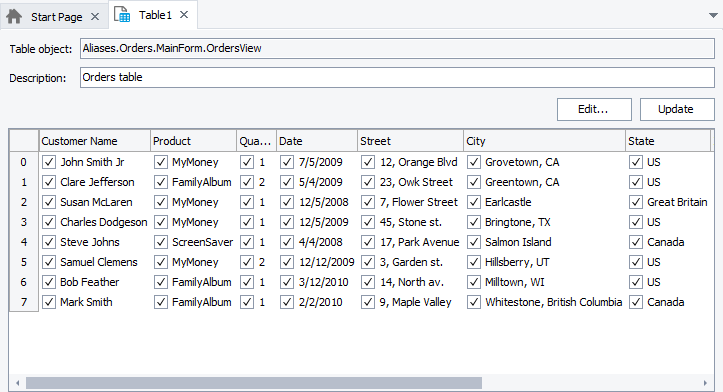Select row header 0
723x392 pixels.
(24, 162)
